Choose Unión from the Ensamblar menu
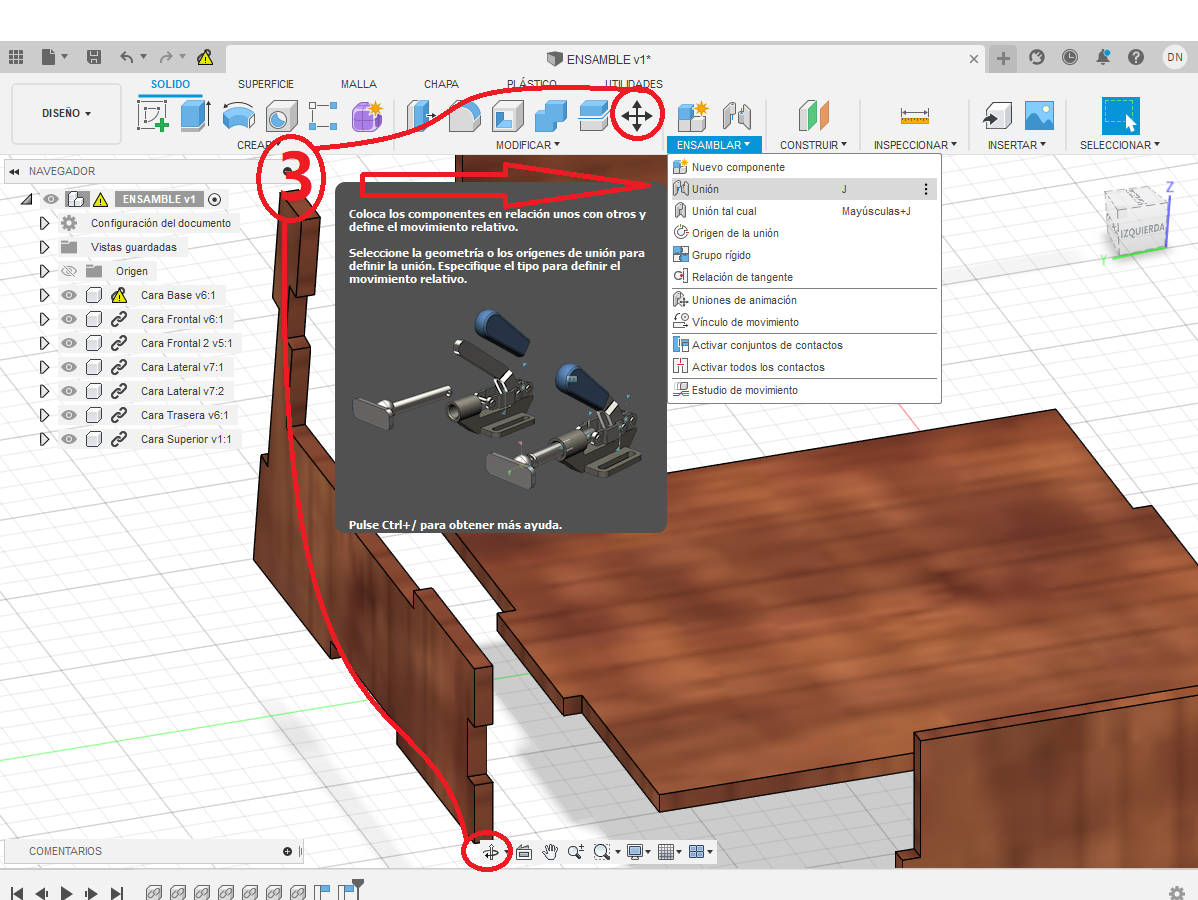Image resolution: width=1198 pixels, height=900 pixels. (805, 189)
